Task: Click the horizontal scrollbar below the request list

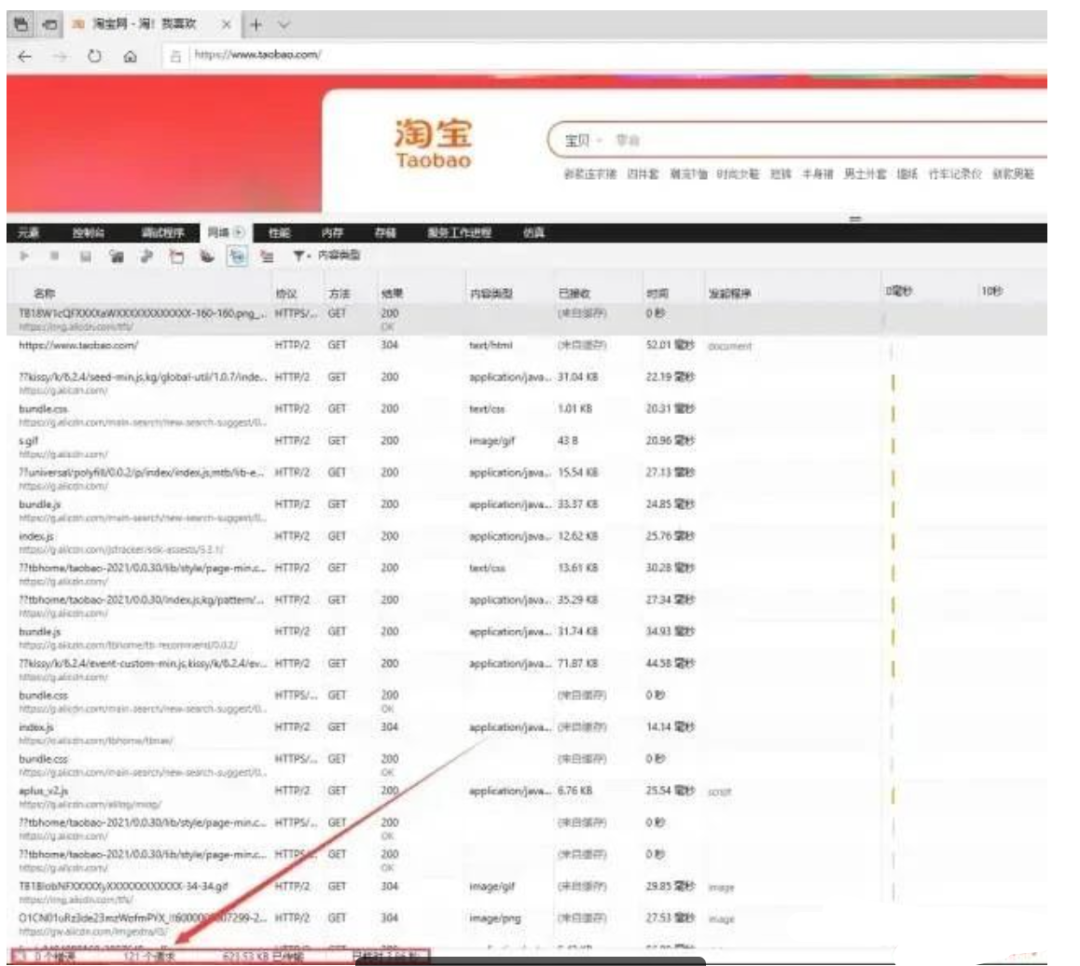Action: [x=530, y=960]
